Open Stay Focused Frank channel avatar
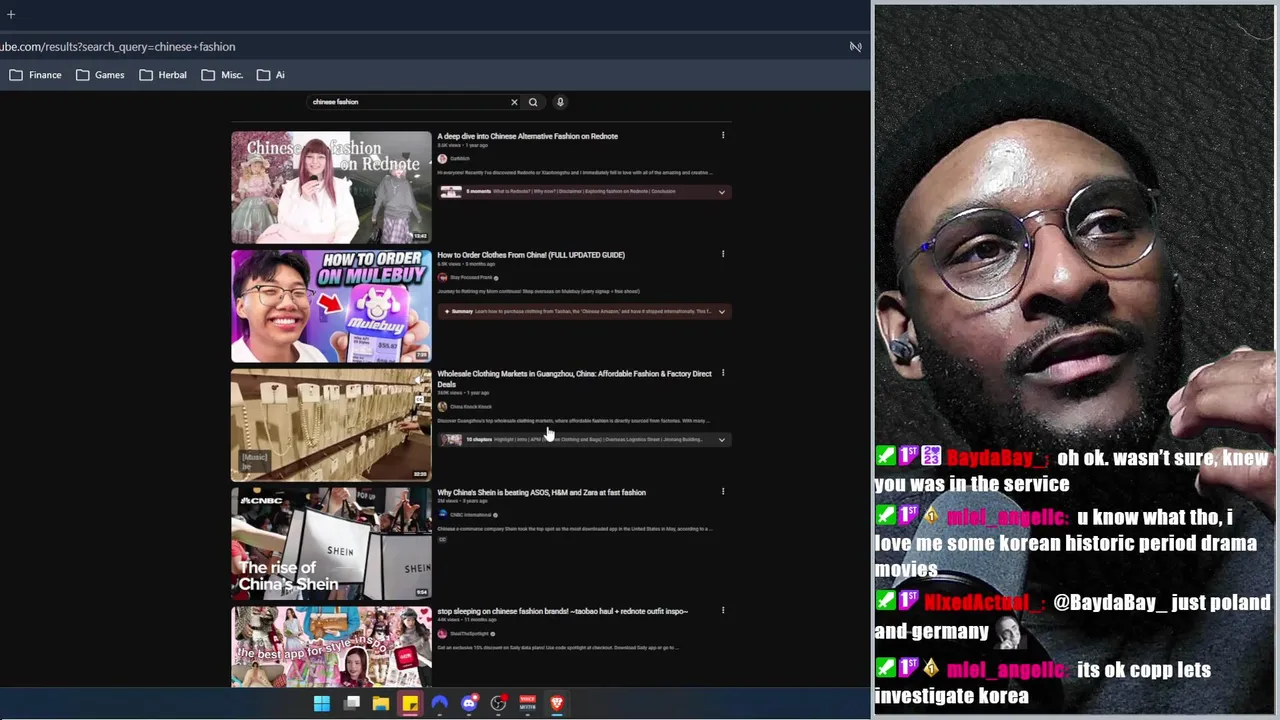This screenshot has width=1280, height=720. 442,277
